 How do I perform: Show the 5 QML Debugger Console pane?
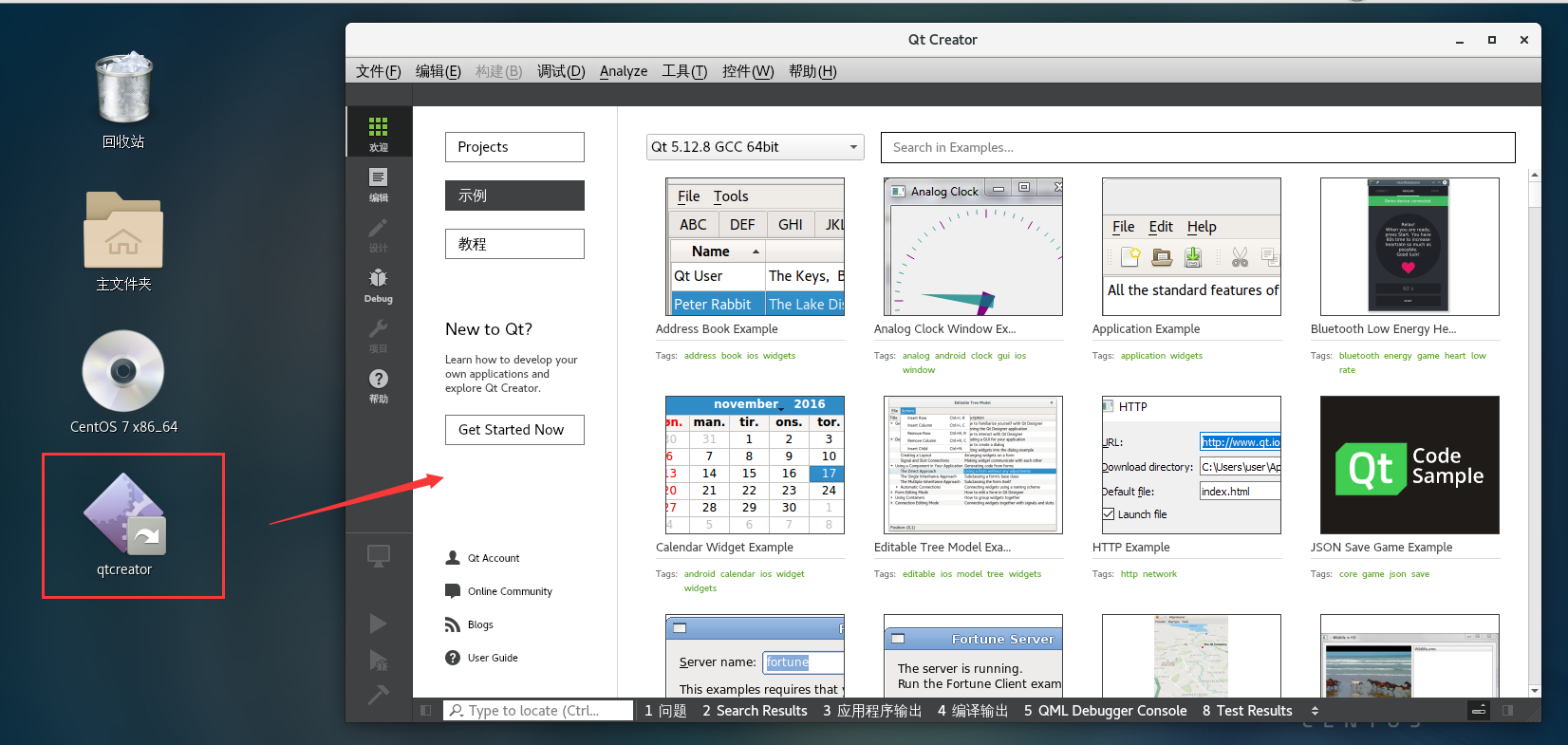click(x=1106, y=710)
